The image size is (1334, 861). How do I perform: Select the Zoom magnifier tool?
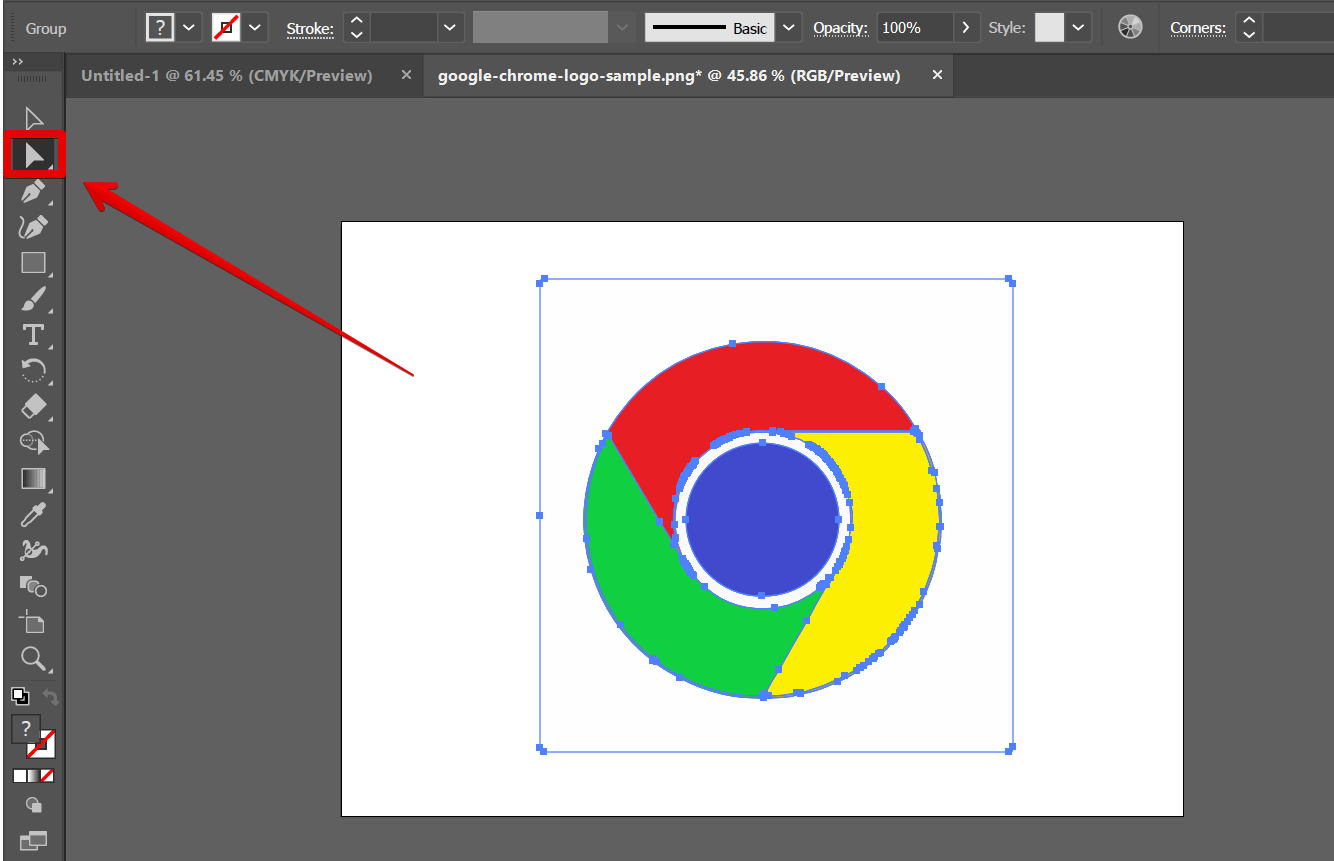[33, 658]
